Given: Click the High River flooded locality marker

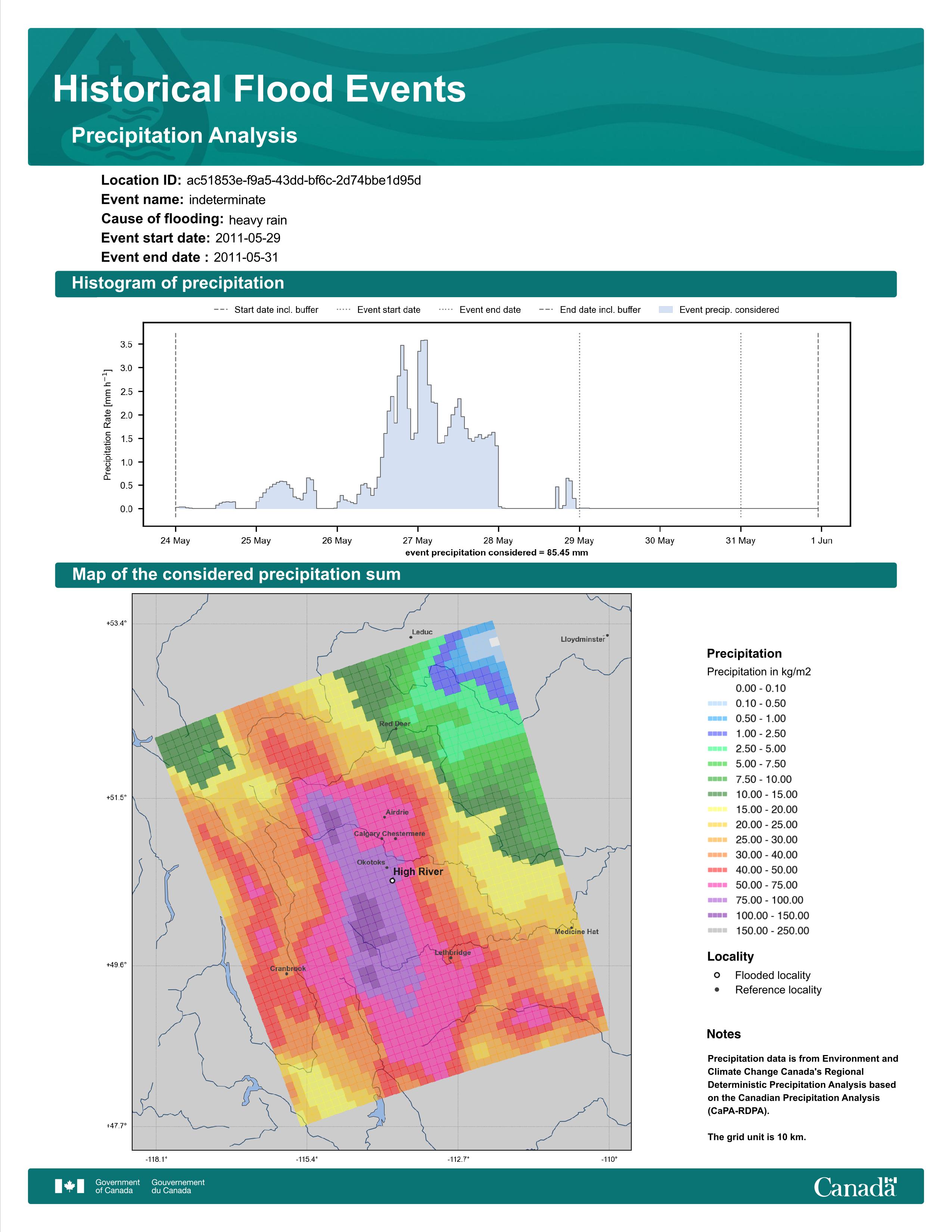Looking at the screenshot, I should (392, 881).
